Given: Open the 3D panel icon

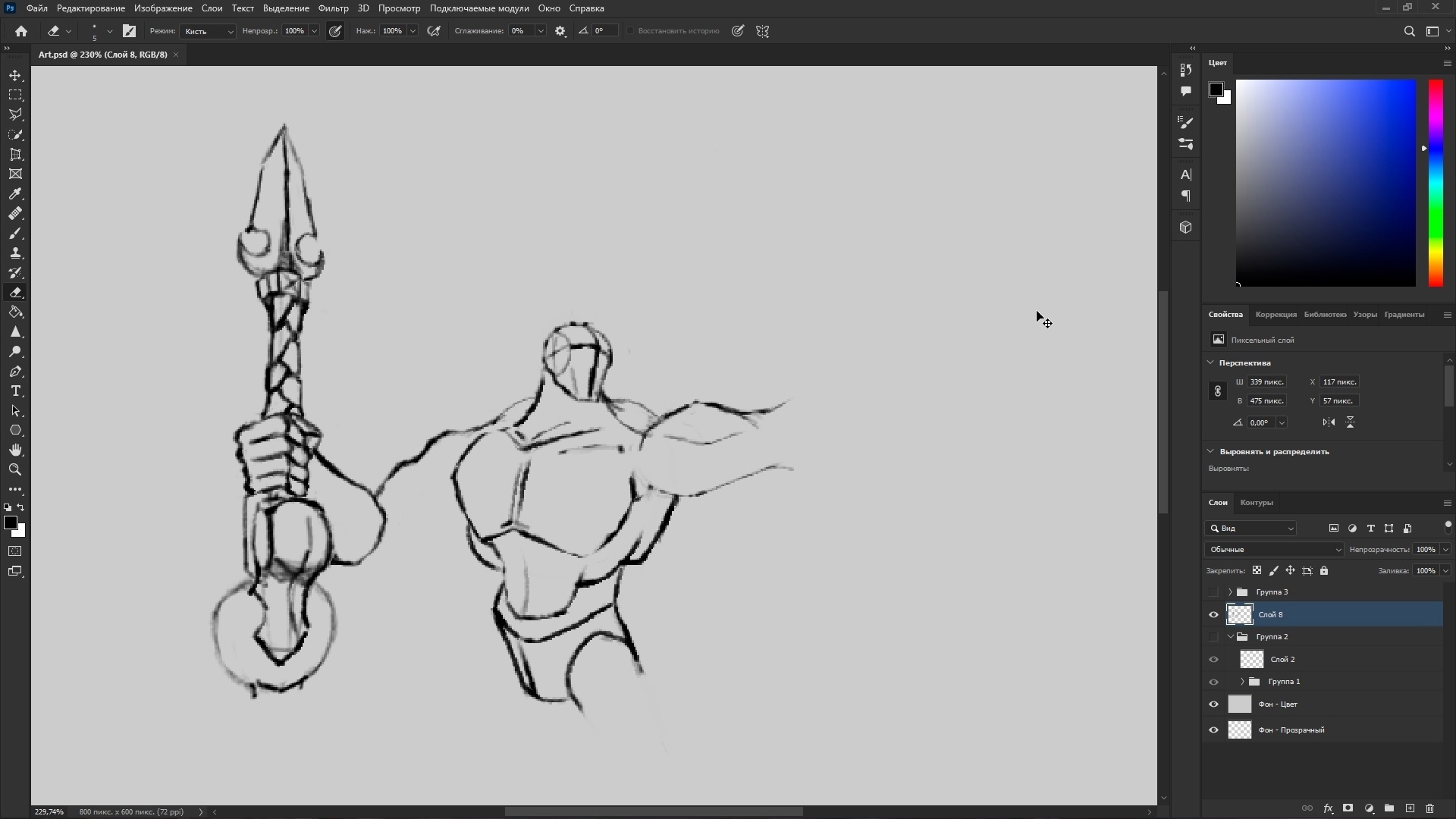Looking at the screenshot, I should tap(1186, 227).
